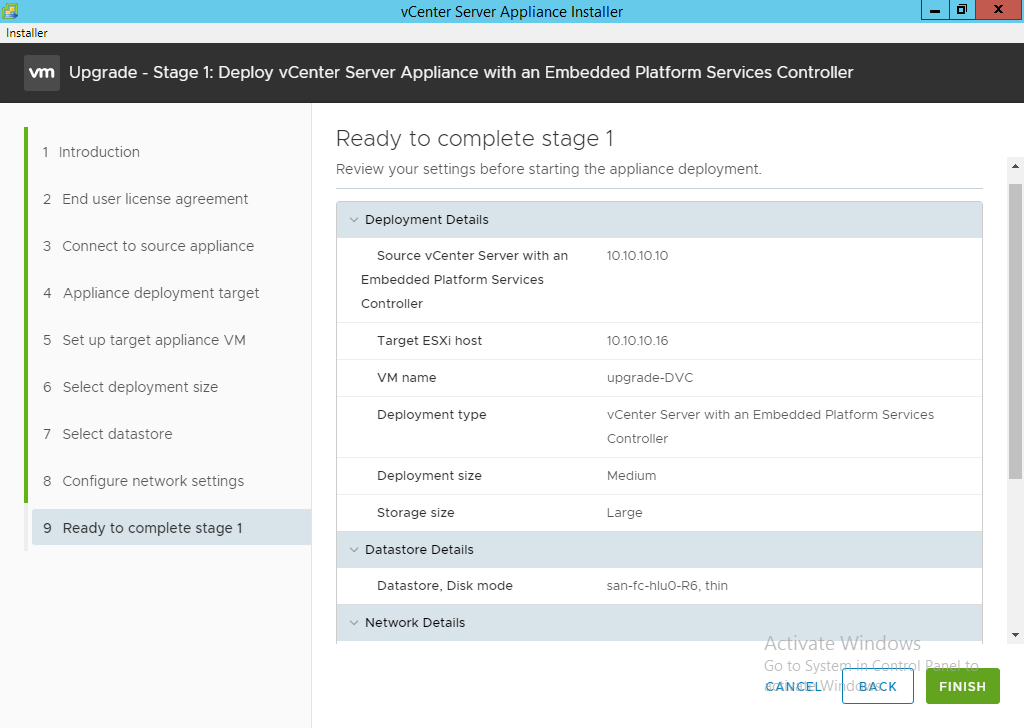
Task: Click the scrollbar up arrow
Action: pos(1015,166)
